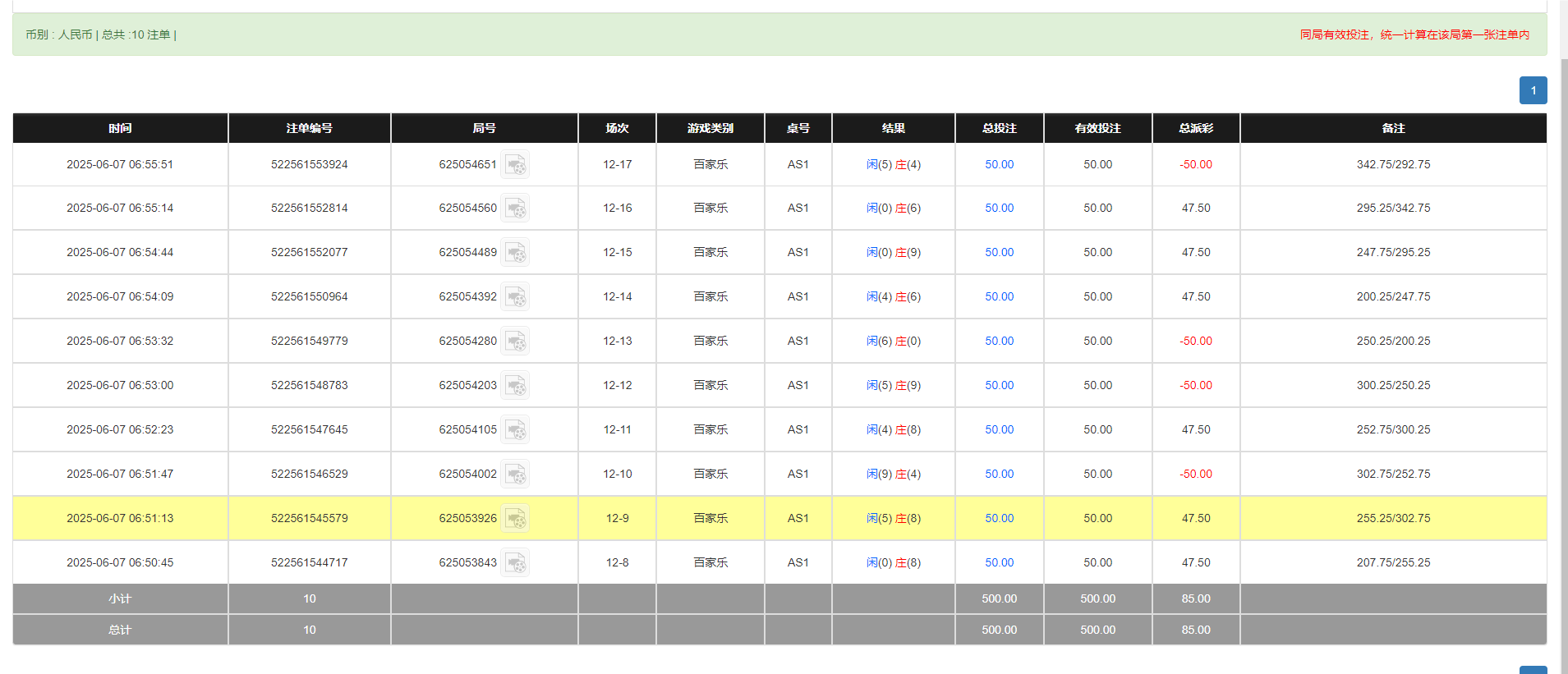Click total bet 50.00 in highlighted row 12-9
Viewport: 1568px width, 674px height.
[999, 519]
